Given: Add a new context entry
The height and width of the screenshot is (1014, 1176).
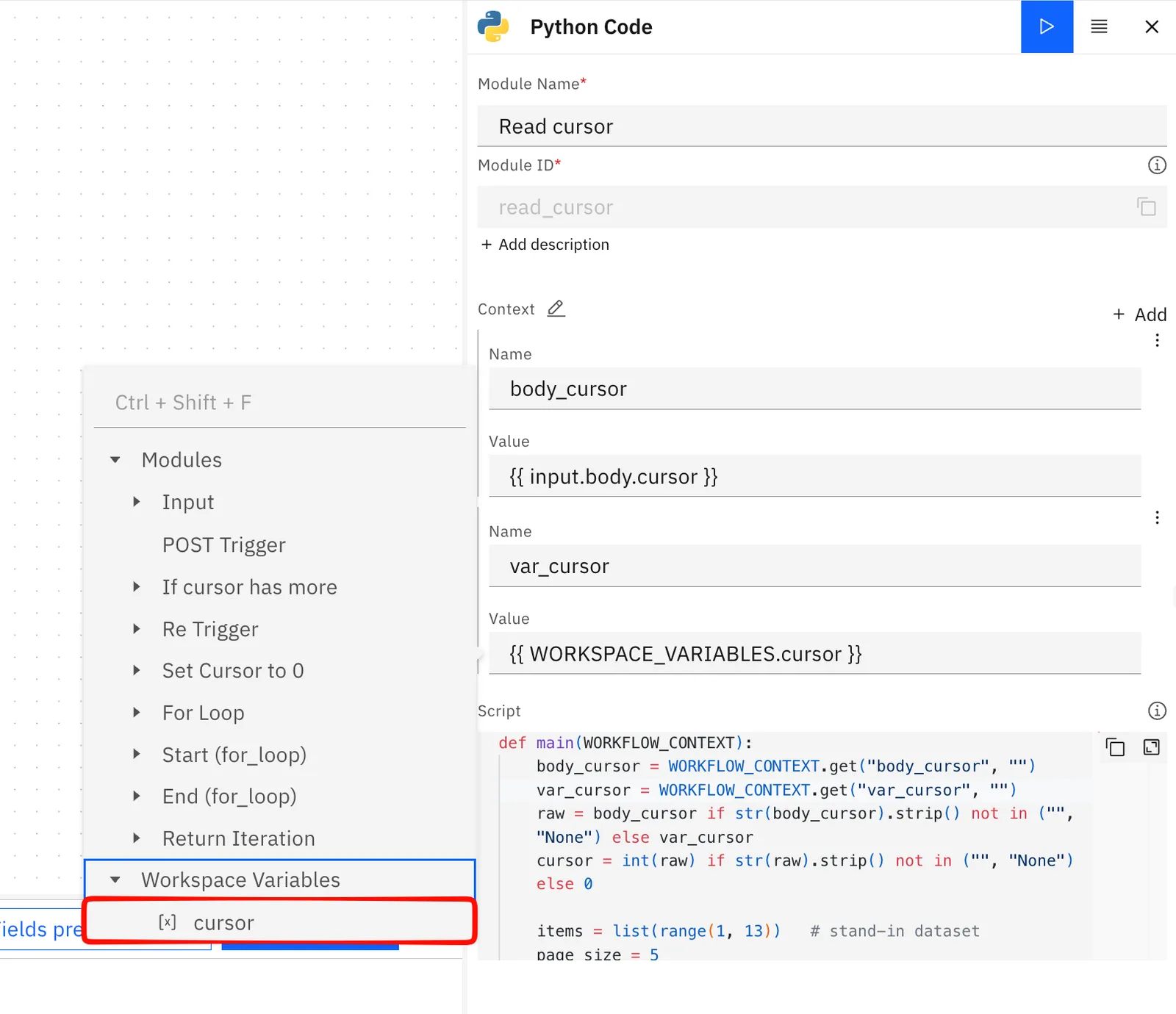Looking at the screenshot, I should [1139, 314].
